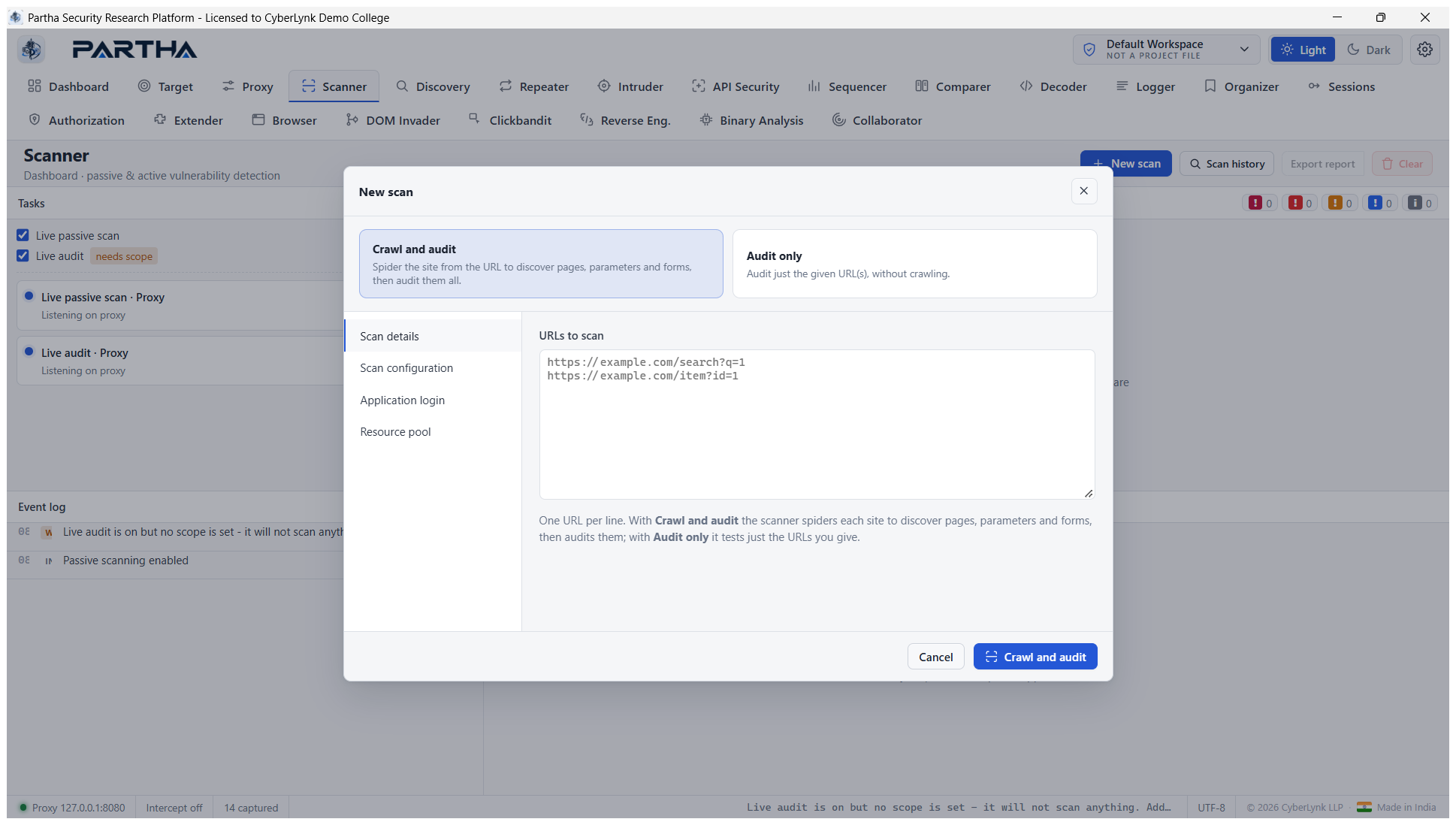
Task: Click the Extender puzzle icon
Action: pyautogui.click(x=160, y=120)
